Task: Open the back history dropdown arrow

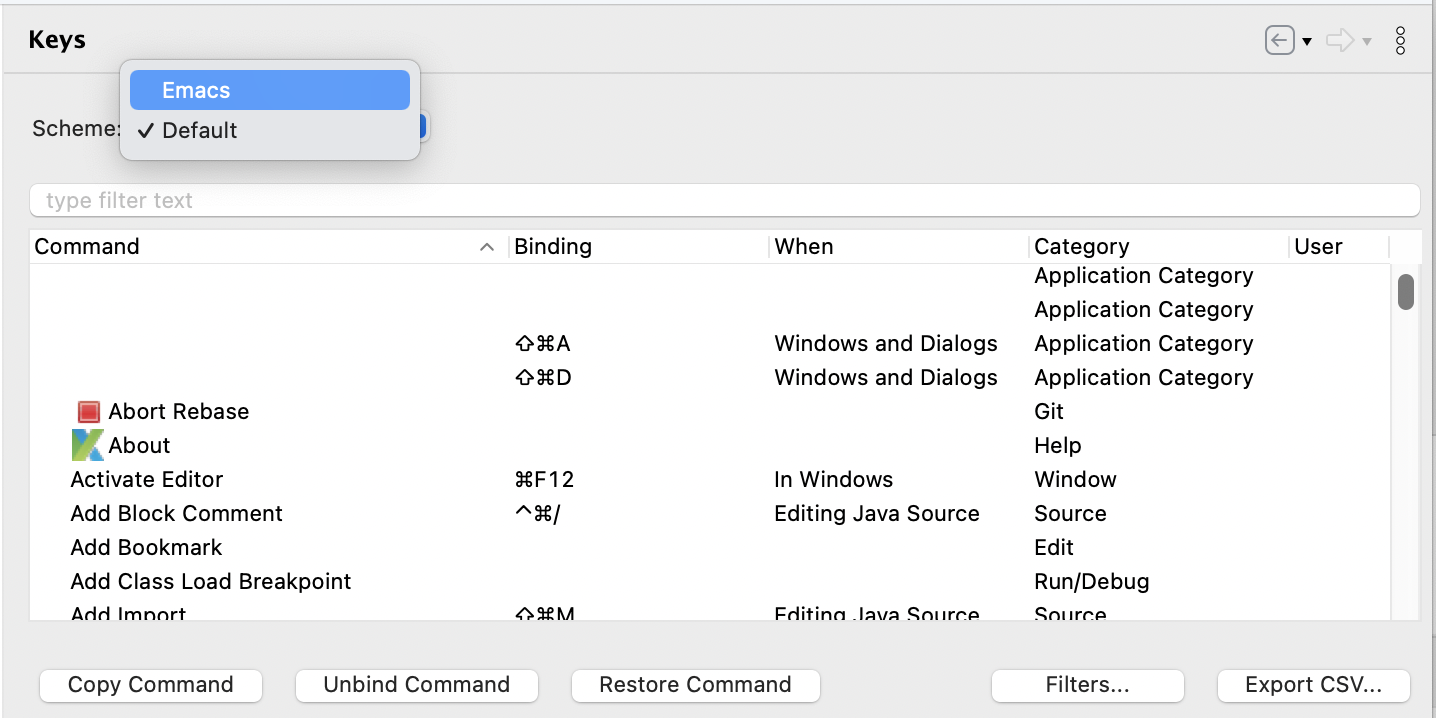Action: click(x=1307, y=42)
